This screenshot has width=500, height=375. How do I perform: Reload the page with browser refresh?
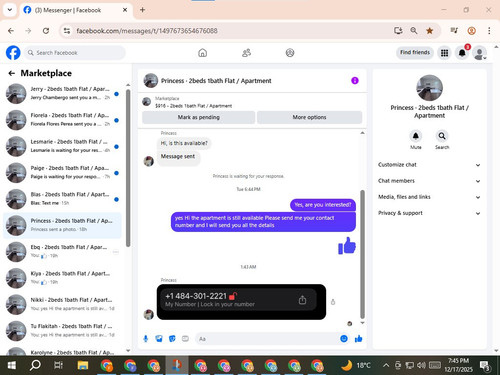coord(46,31)
